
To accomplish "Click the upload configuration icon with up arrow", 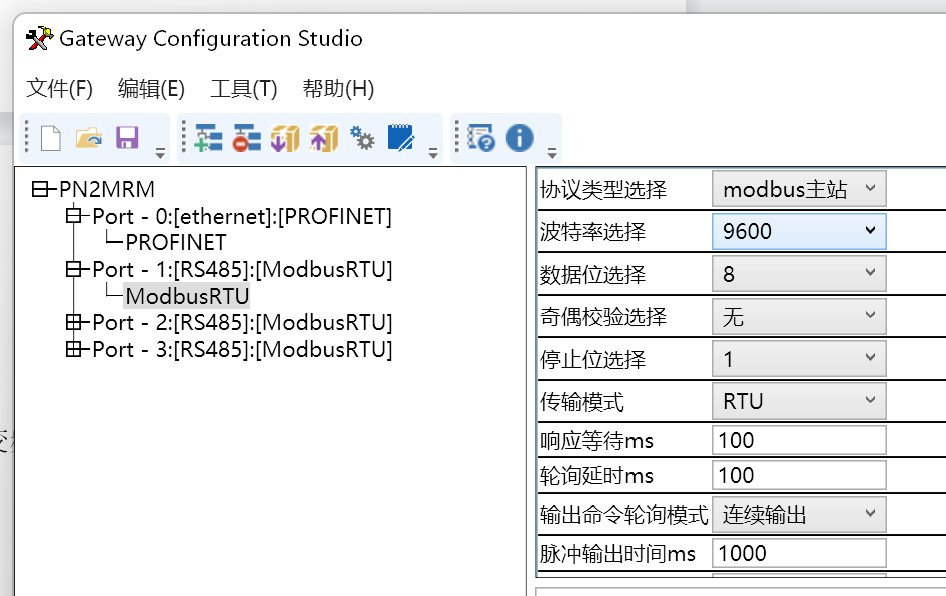I will (323, 138).
